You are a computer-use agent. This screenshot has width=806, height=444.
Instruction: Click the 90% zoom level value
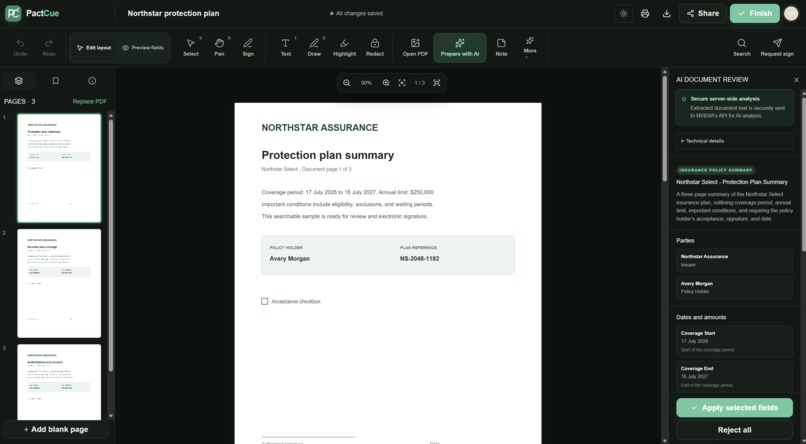(x=366, y=83)
